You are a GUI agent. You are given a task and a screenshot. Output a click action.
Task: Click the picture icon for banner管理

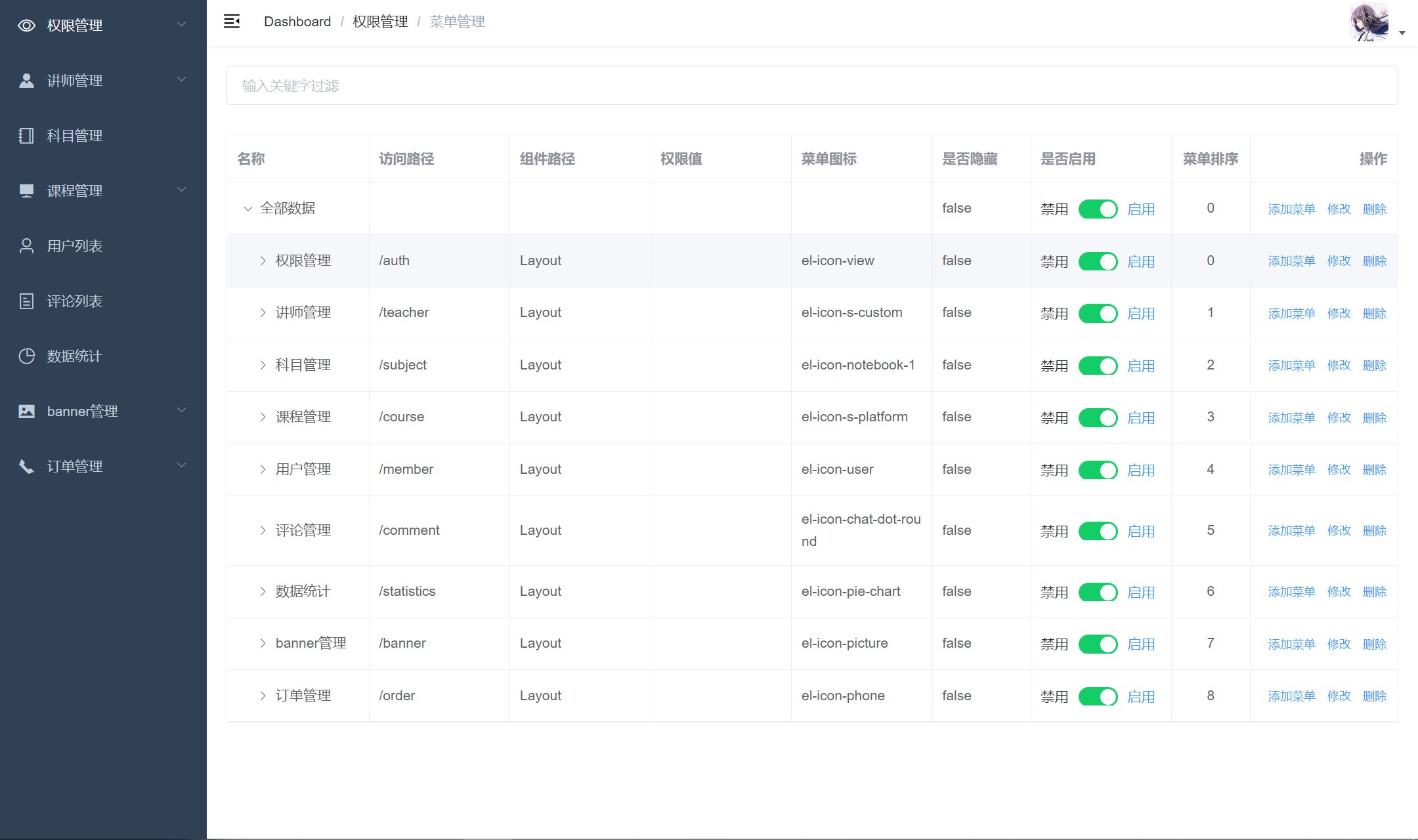point(26,411)
